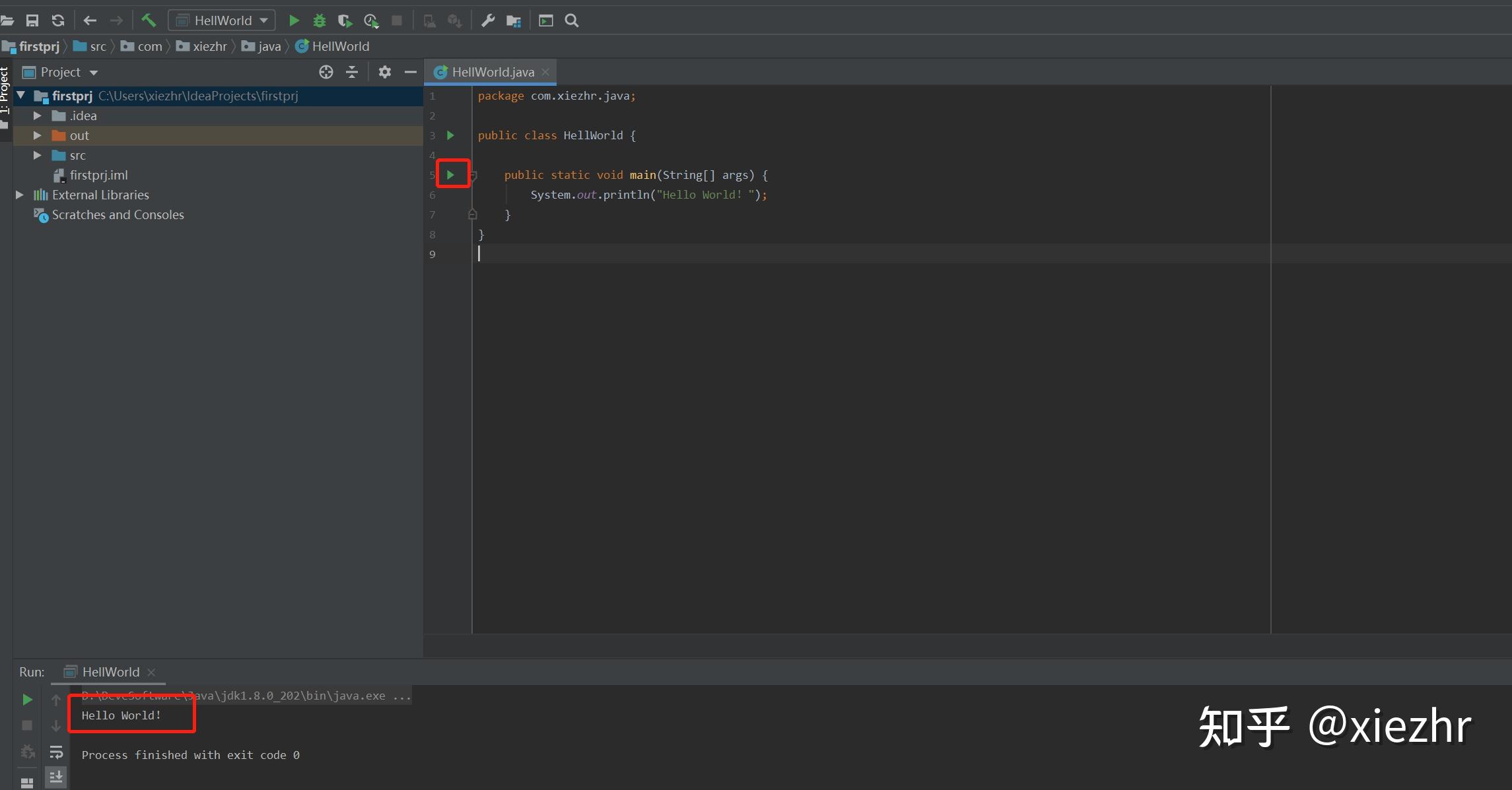Click line number 6 in the editor gutter

coord(432,195)
